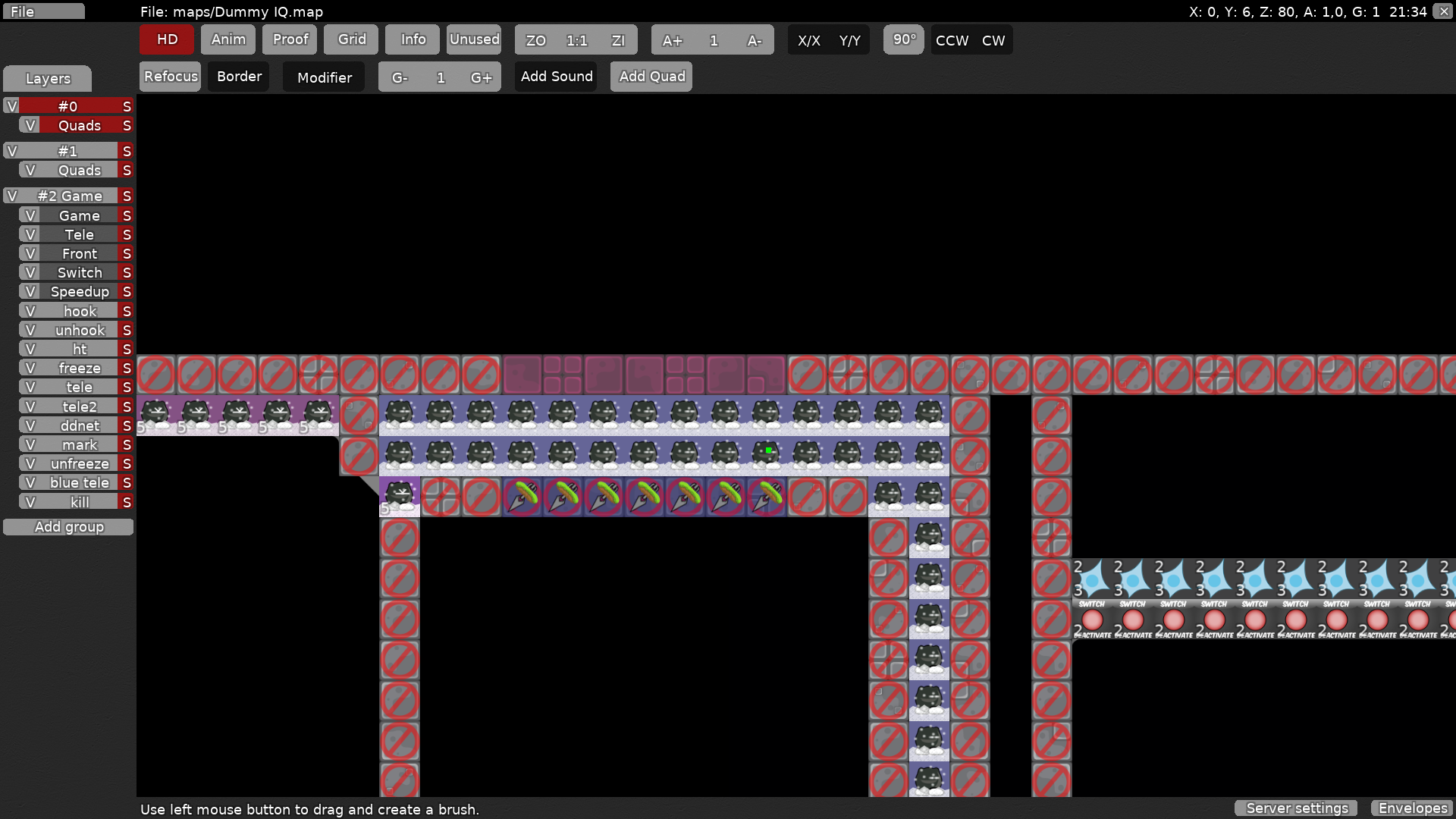Viewport: 1456px width, 819px height.
Task: Open the Envelopes editor
Action: coord(1413,808)
